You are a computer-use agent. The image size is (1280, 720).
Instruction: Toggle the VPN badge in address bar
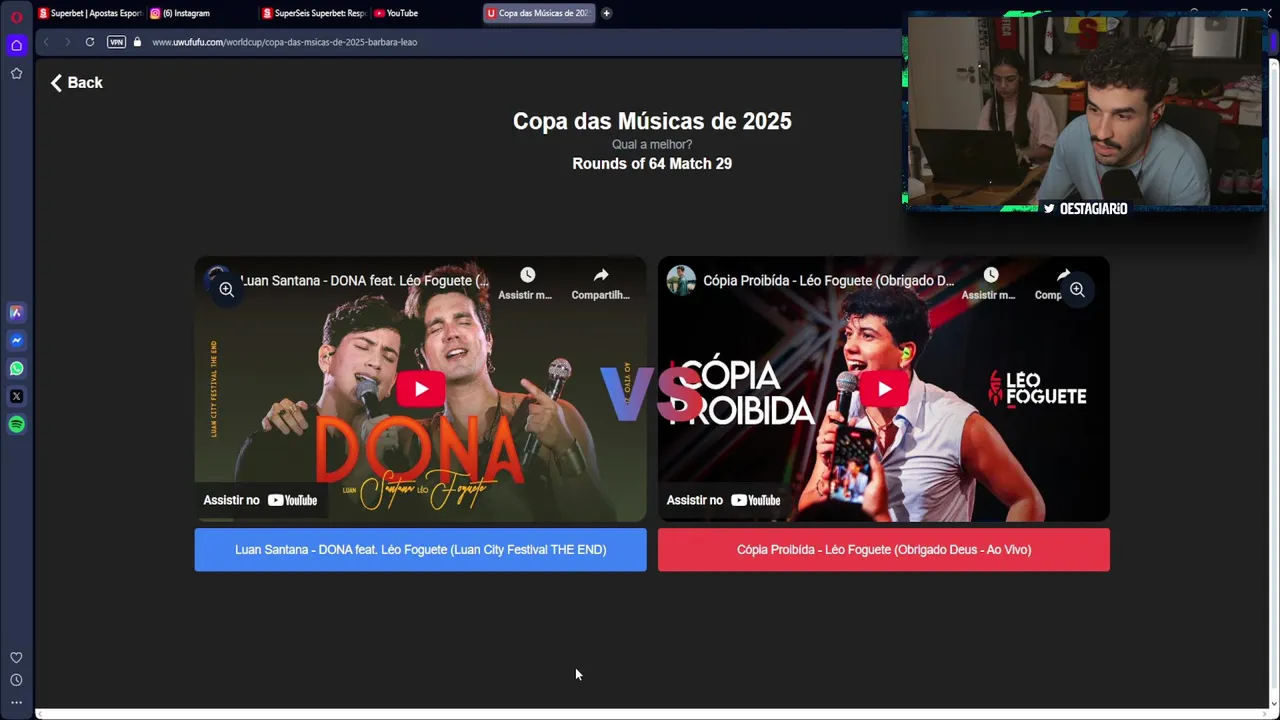[116, 42]
